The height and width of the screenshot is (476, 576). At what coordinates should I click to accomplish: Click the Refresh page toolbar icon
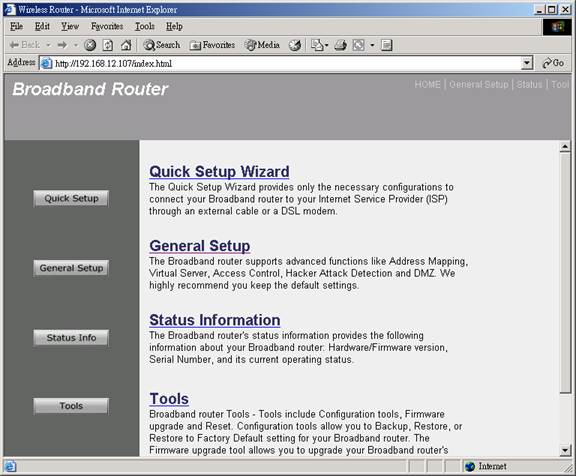pos(108,45)
